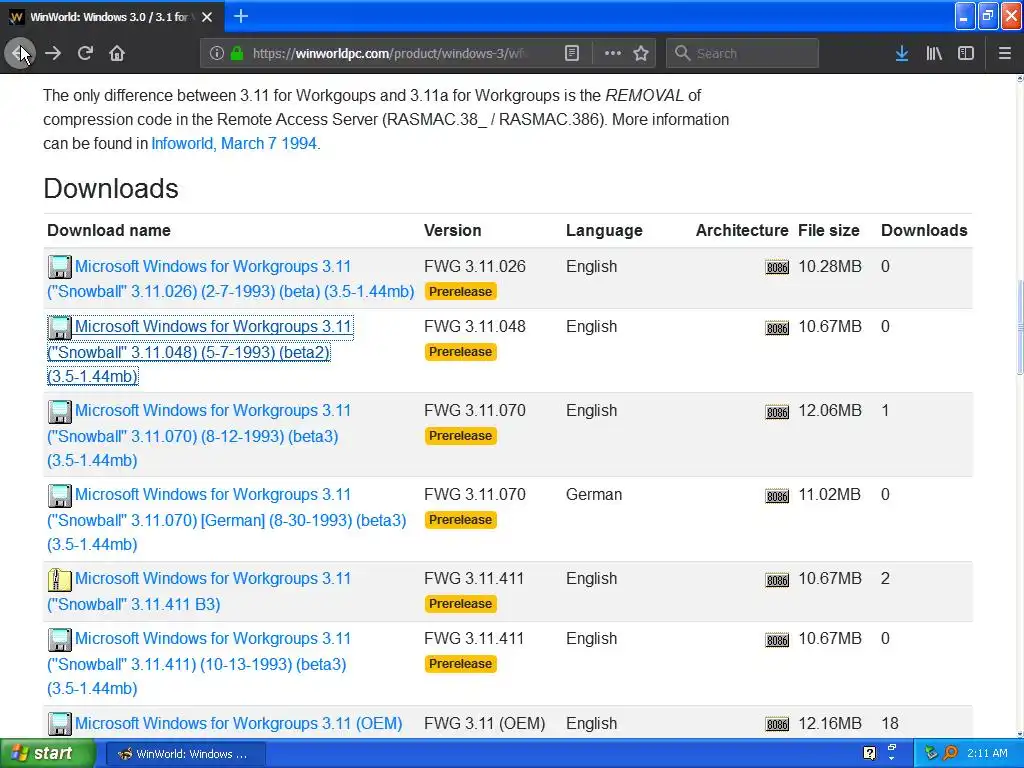This screenshot has width=1024, height=768.
Task: Click floppy icon beside 3.11.411 (10-13-1993)
Action: pos(59,639)
